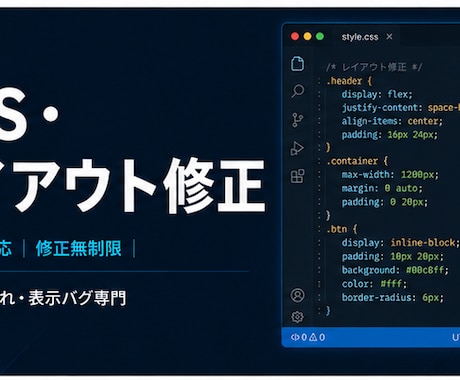Open the Accounts profile icon
The height and width of the screenshot is (380, 460).
tap(297, 295)
